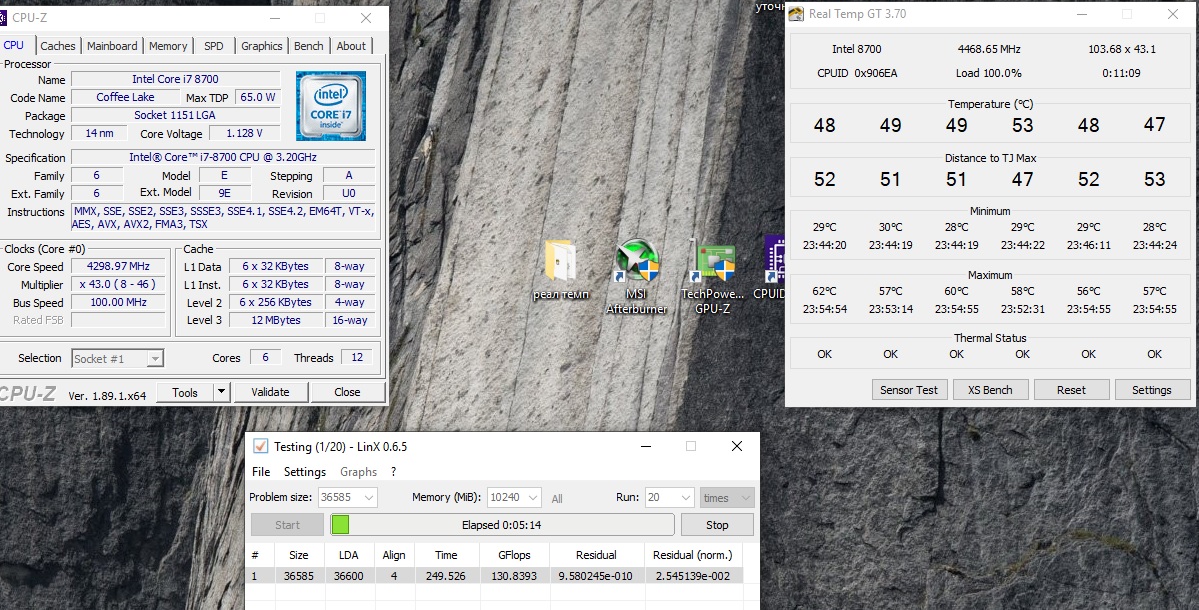Open the Bench tab in CPU-Z
1199x610 pixels.
(x=308, y=46)
